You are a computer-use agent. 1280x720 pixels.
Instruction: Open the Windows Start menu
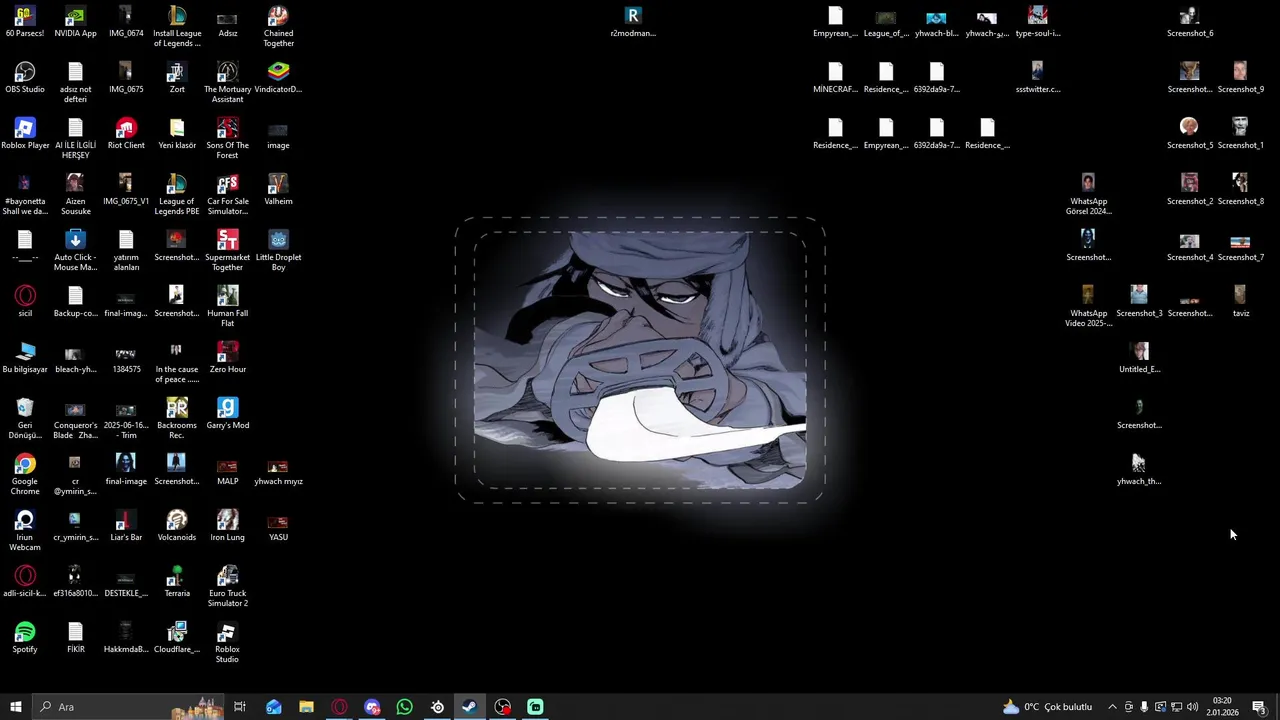point(15,707)
